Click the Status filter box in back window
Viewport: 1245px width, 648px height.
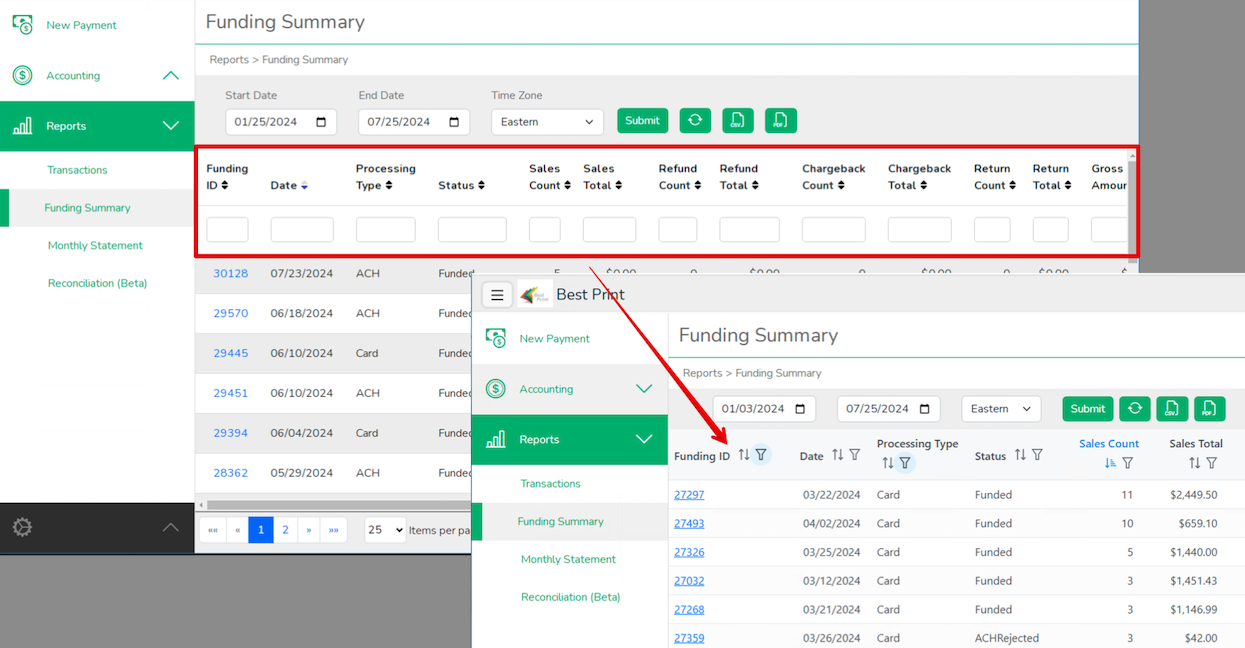[x=472, y=230]
